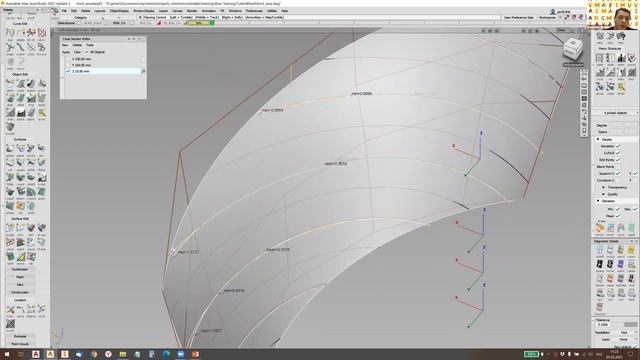Click the ViewCube in the viewport

(573, 50)
